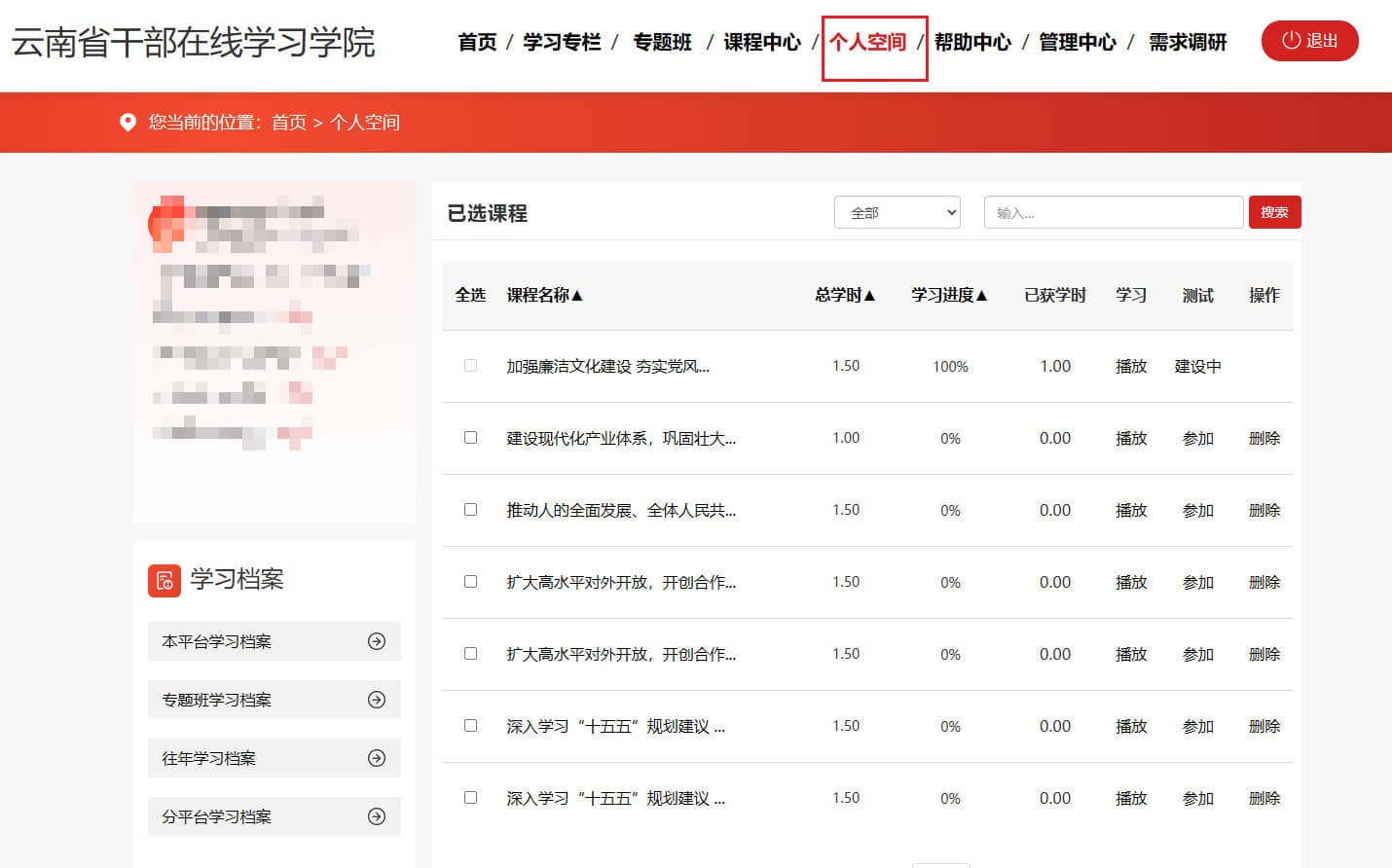Click arrow icon beside 专题班学习档案
The image size is (1392, 868).
(377, 700)
